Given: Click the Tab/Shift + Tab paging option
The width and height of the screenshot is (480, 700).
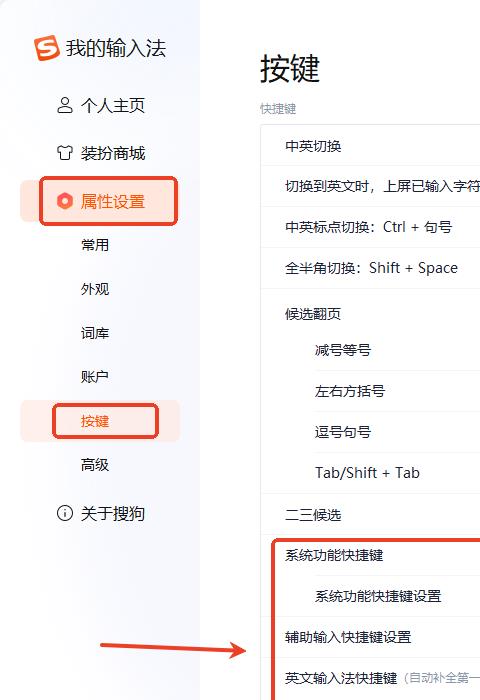Looking at the screenshot, I should pos(397,473).
